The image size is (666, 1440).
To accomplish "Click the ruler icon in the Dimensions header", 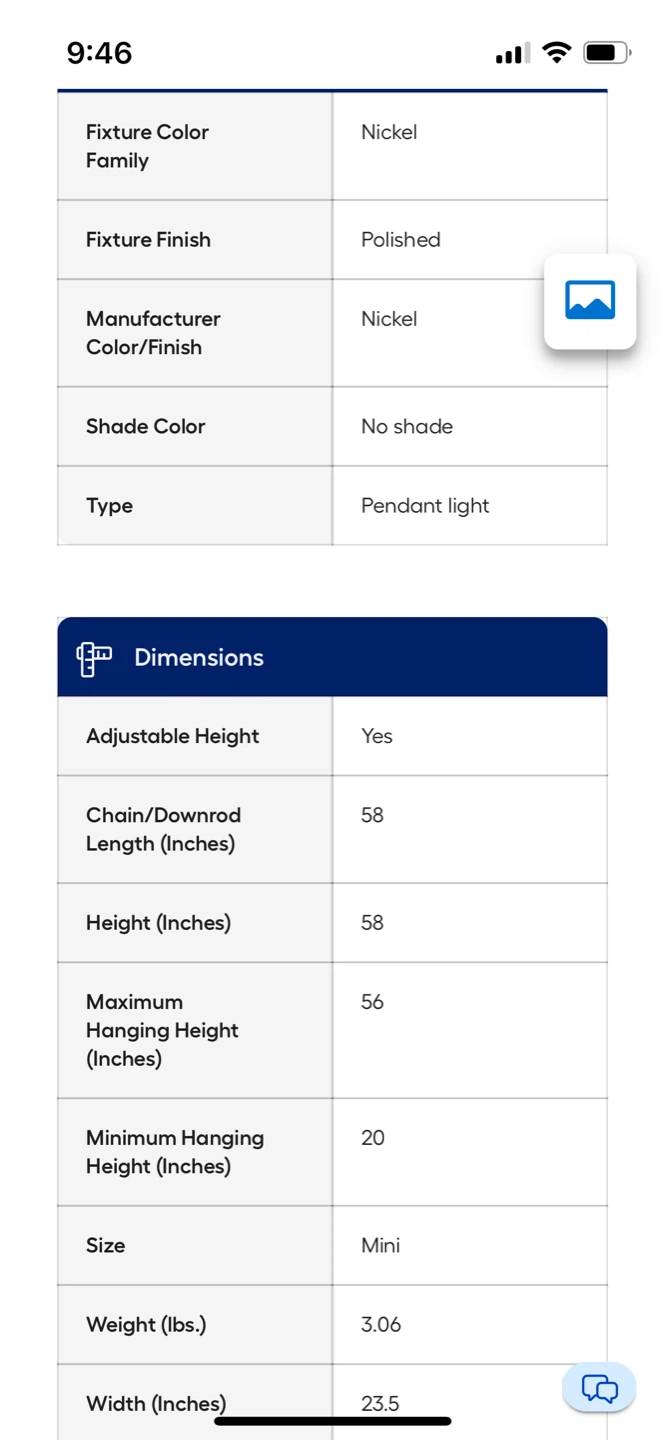I will (94, 658).
